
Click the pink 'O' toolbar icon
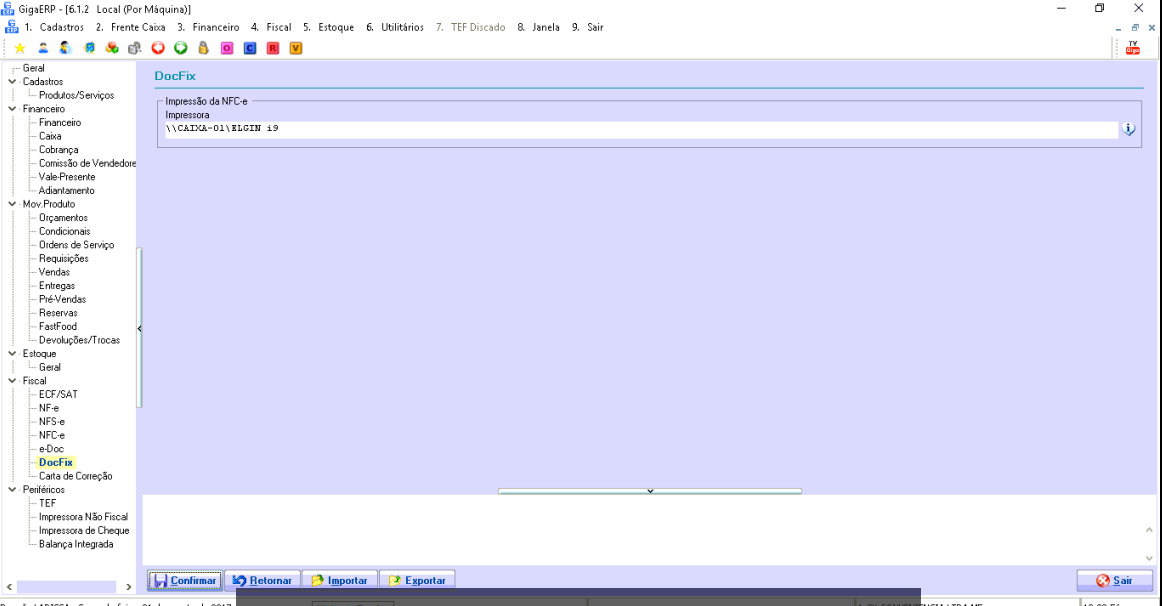[x=227, y=48]
